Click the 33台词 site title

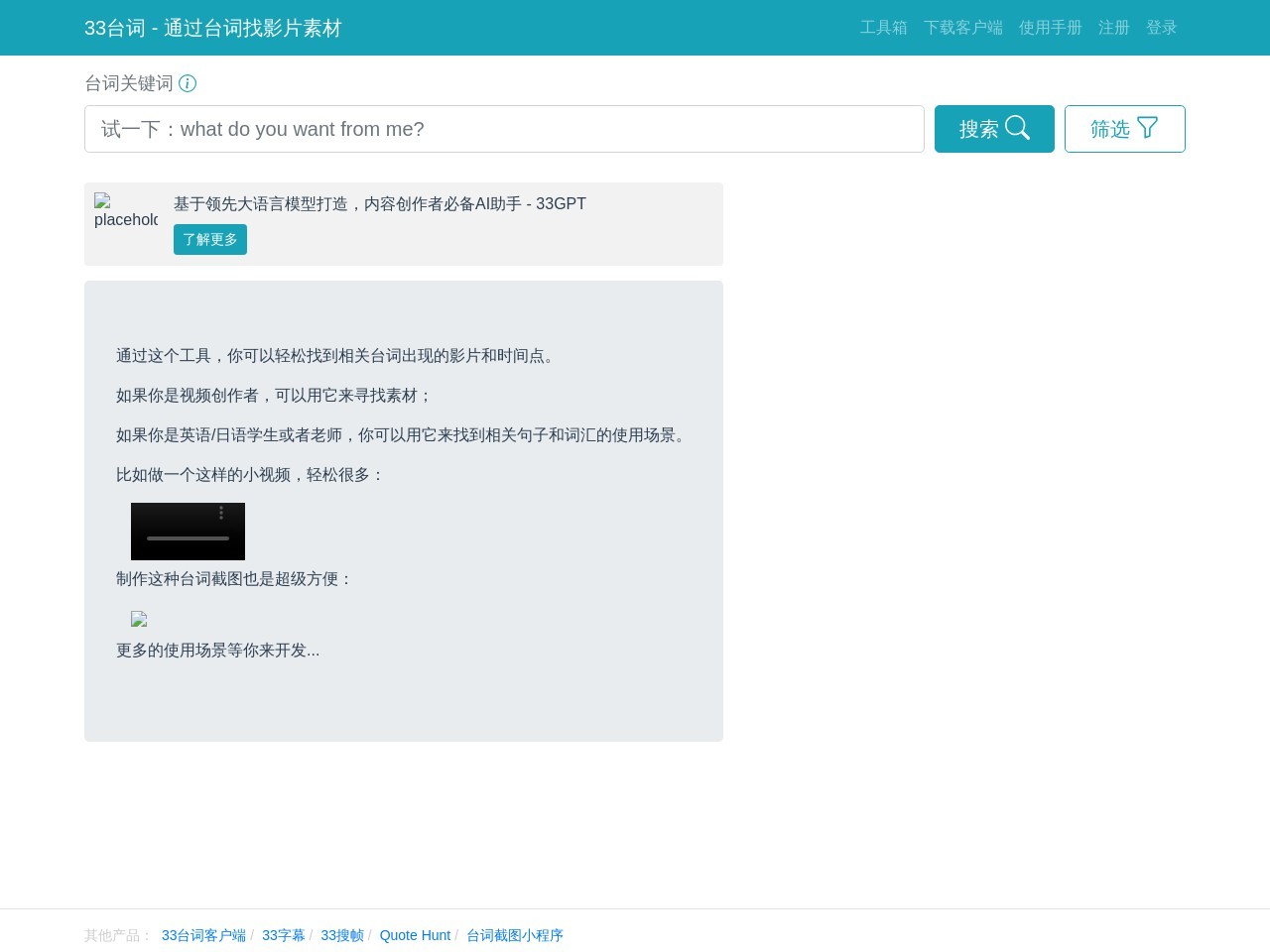[212, 28]
